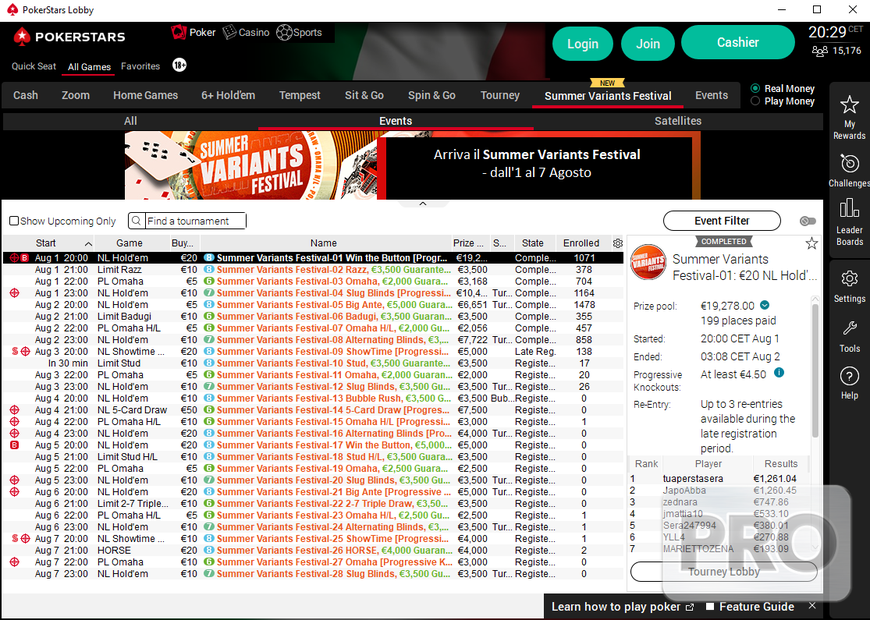Open Settings gear in sidebar
Screen dimensions: 870x620
pyautogui.click(x=849, y=279)
